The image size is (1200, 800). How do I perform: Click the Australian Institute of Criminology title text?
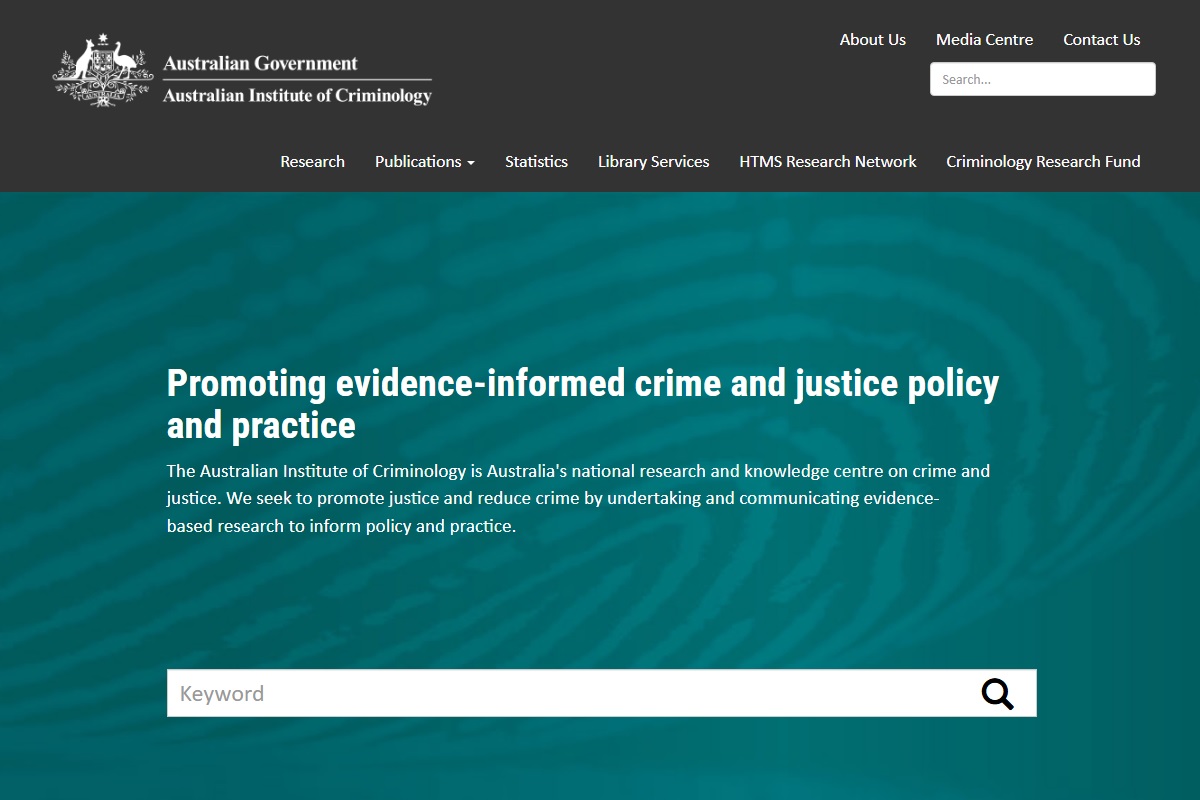[x=297, y=96]
